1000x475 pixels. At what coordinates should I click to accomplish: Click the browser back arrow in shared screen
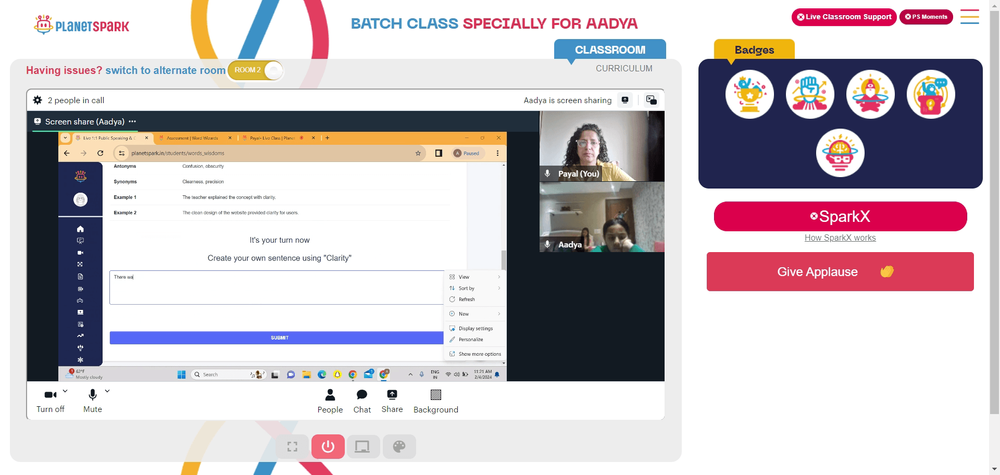coord(66,154)
